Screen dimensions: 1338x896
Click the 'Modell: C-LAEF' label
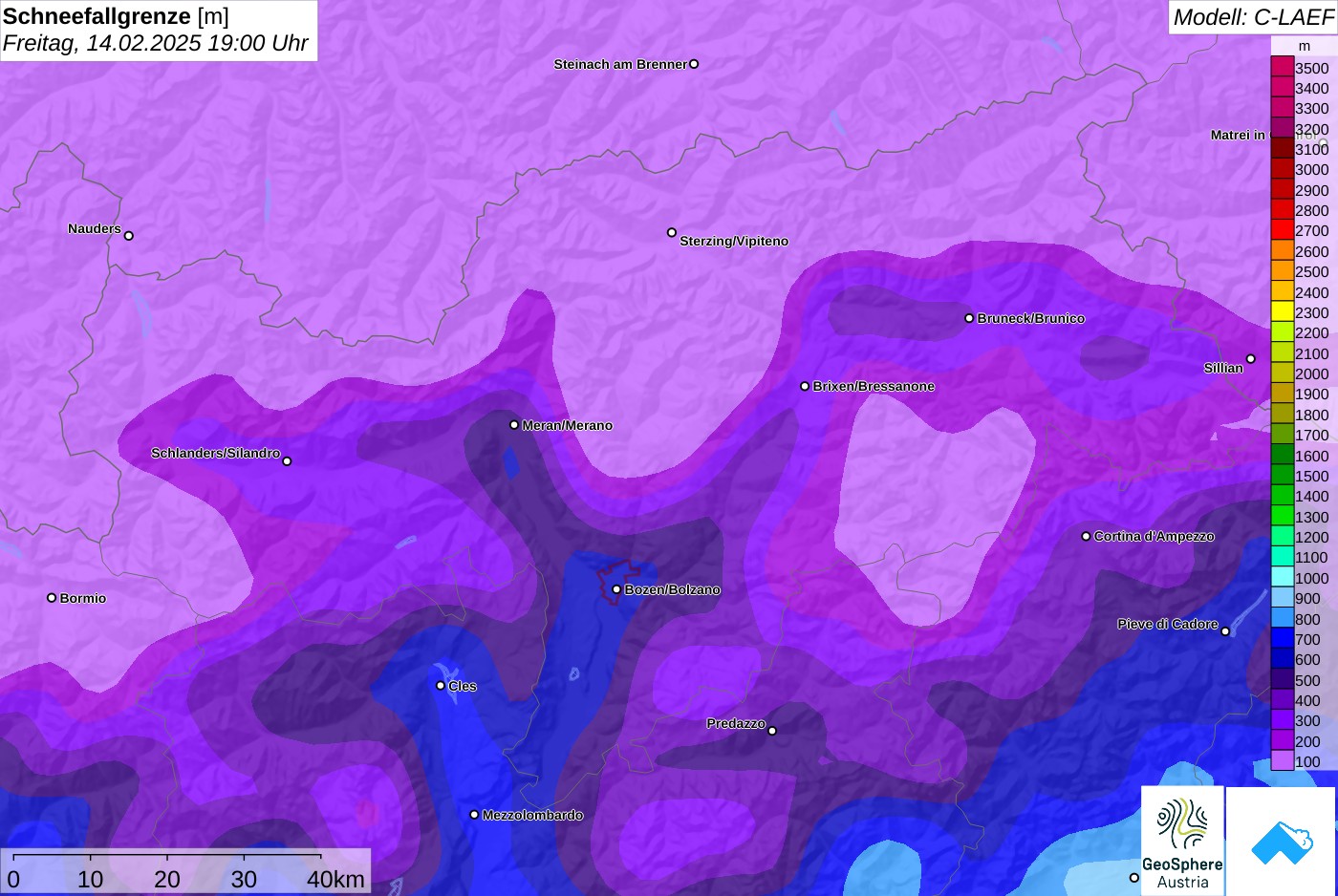1253,16
